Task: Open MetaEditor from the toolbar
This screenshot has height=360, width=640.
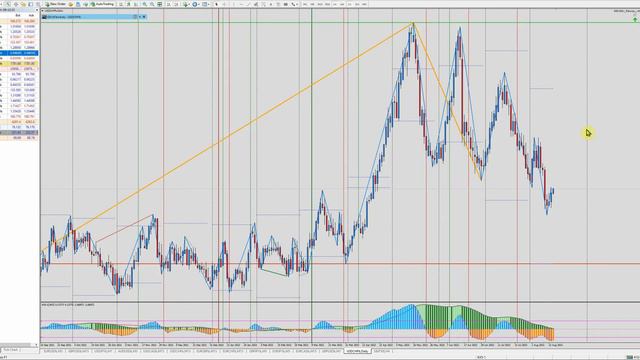Action: [x=71, y=4]
